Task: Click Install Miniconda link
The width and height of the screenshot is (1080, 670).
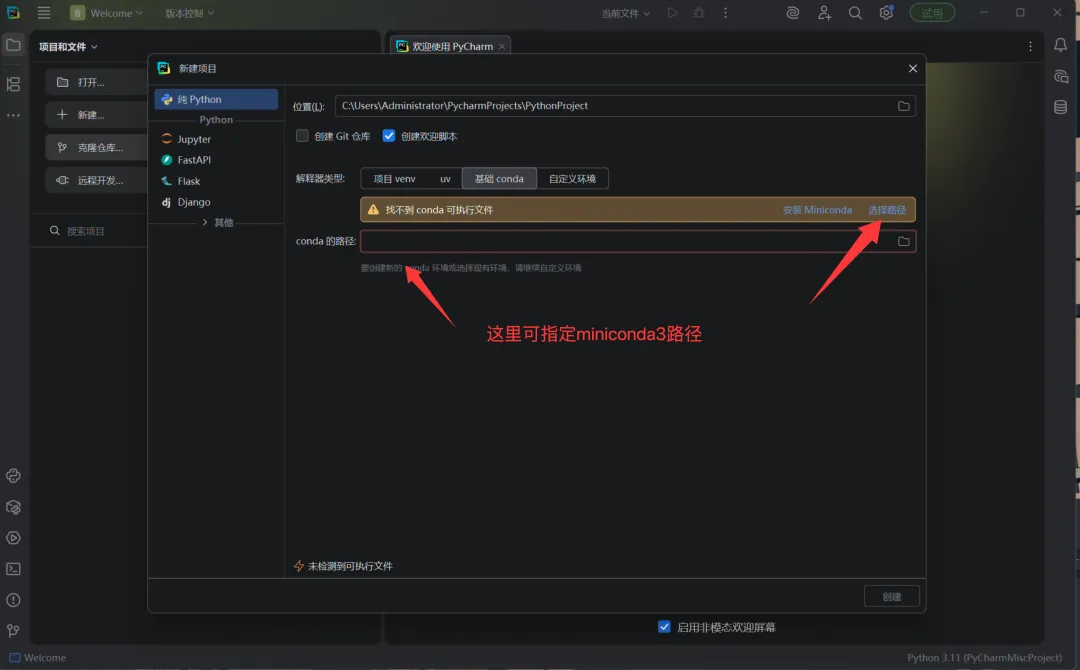Action: (817, 210)
